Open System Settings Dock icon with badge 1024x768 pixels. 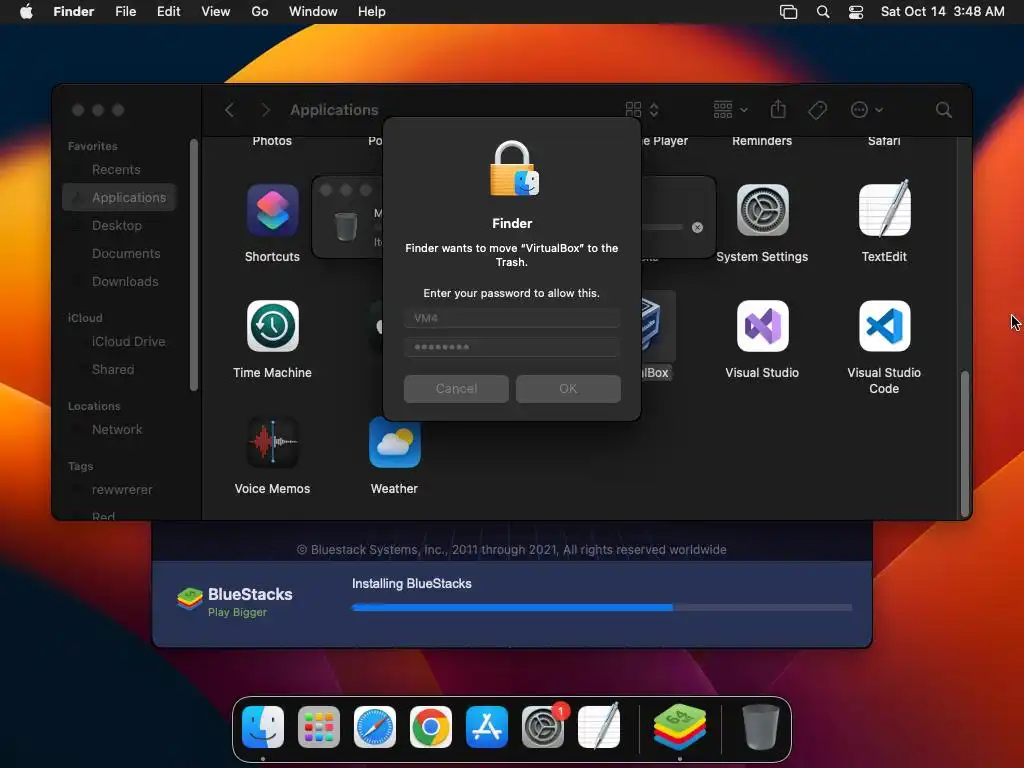[543, 727]
